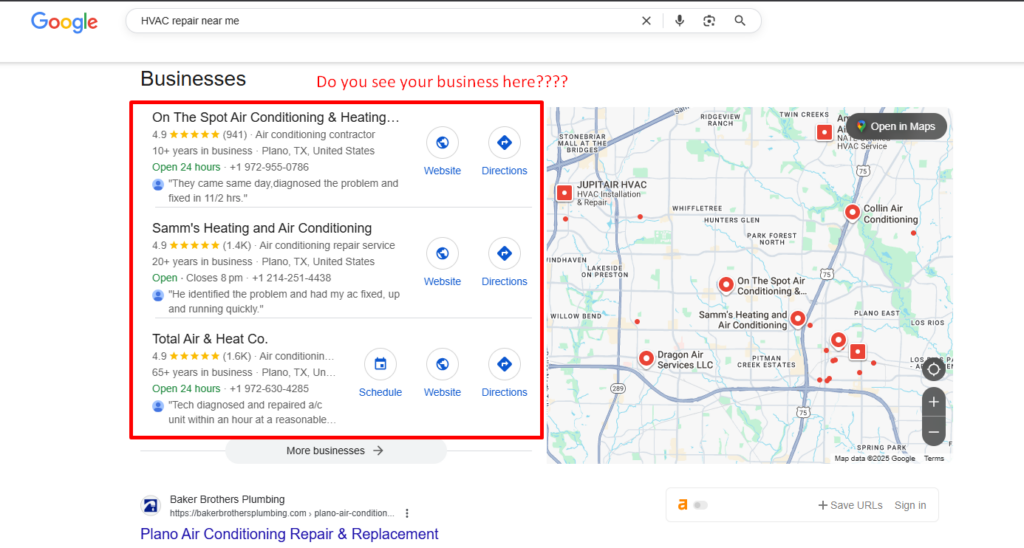The height and width of the screenshot is (548, 1024).
Task: Click phone number +1 972-955-0786
Action: [269, 167]
